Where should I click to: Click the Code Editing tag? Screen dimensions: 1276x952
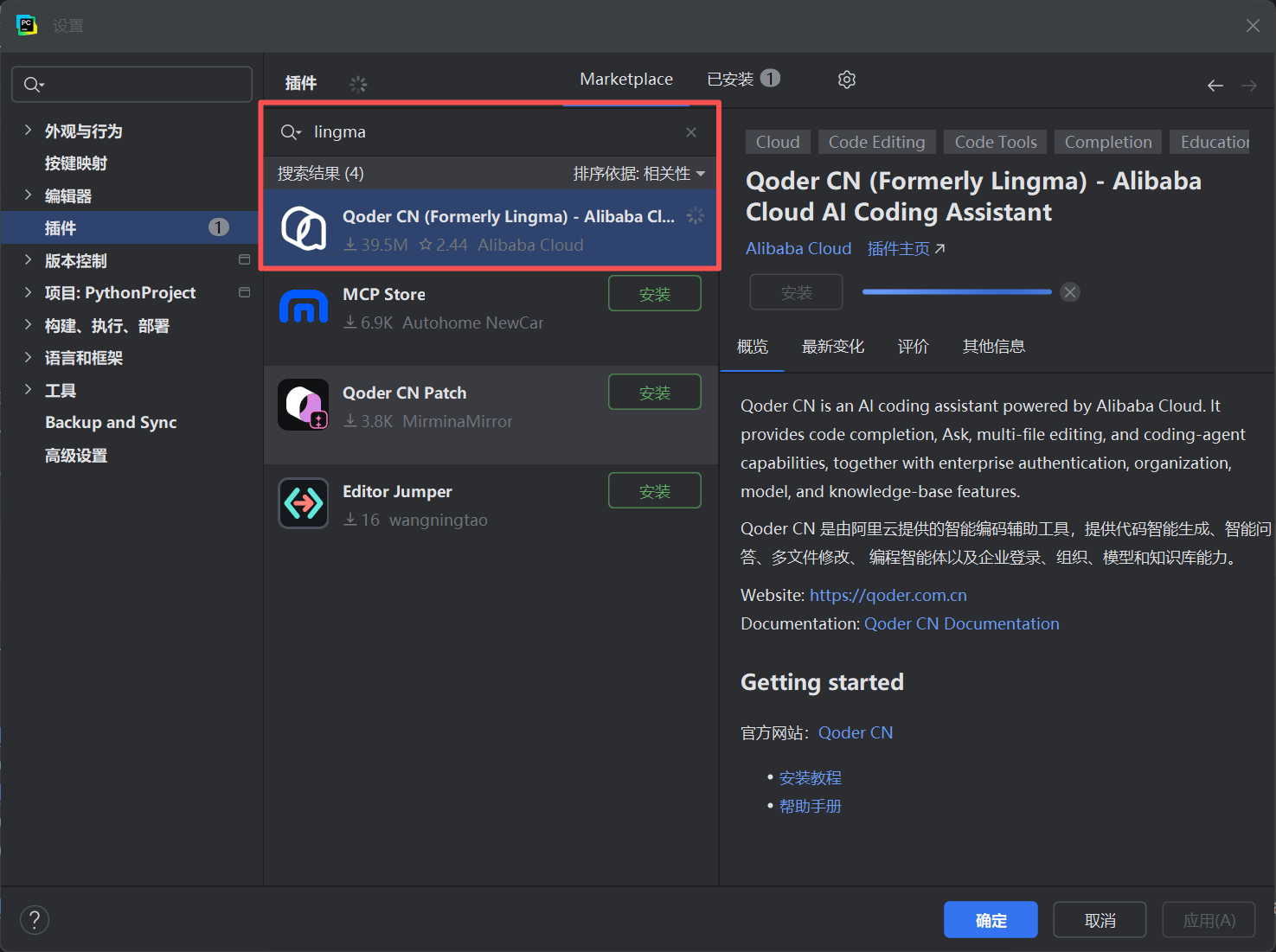pyautogui.click(x=876, y=142)
